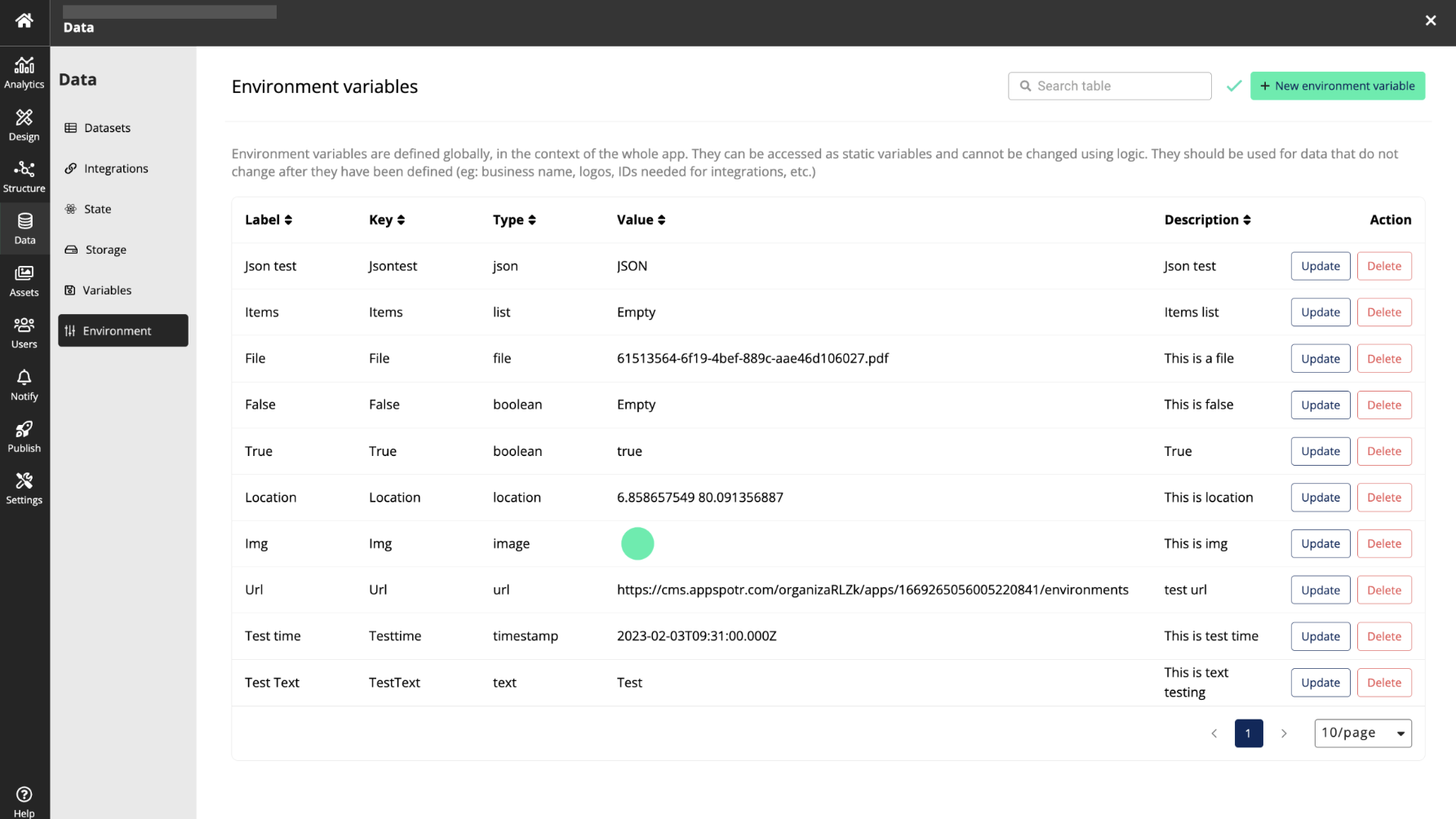Select Environment in the Data menu
The height and width of the screenshot is (819, 1456).
(122, 330)
